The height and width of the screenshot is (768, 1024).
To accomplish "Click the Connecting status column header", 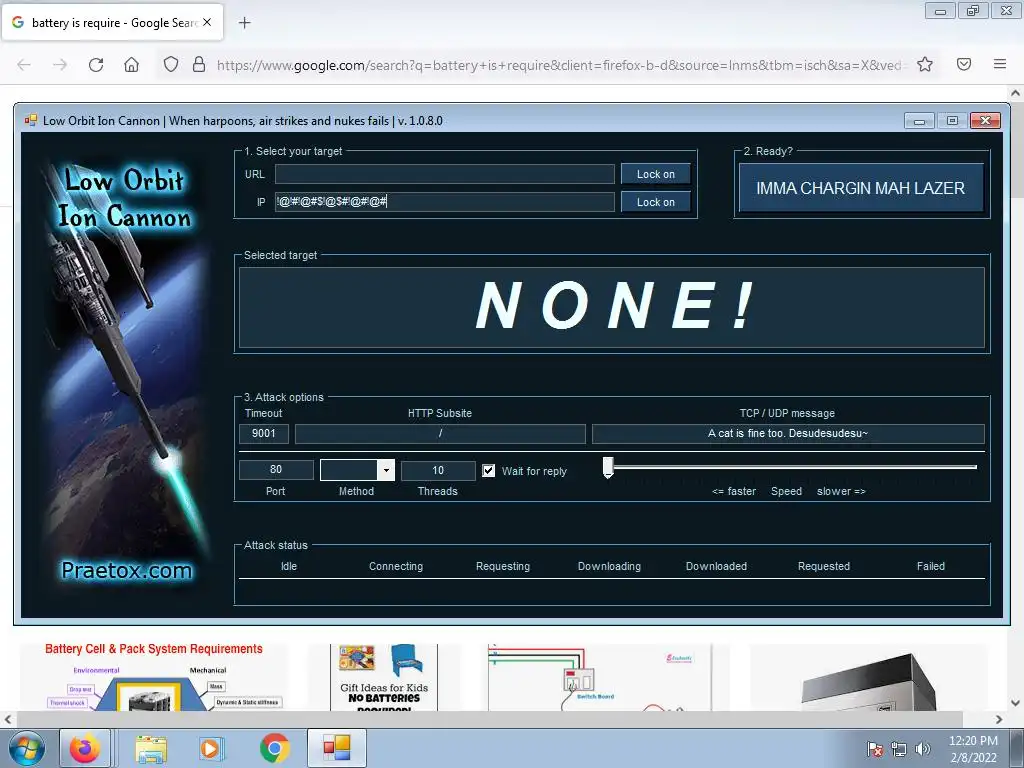I will [396, 566].
